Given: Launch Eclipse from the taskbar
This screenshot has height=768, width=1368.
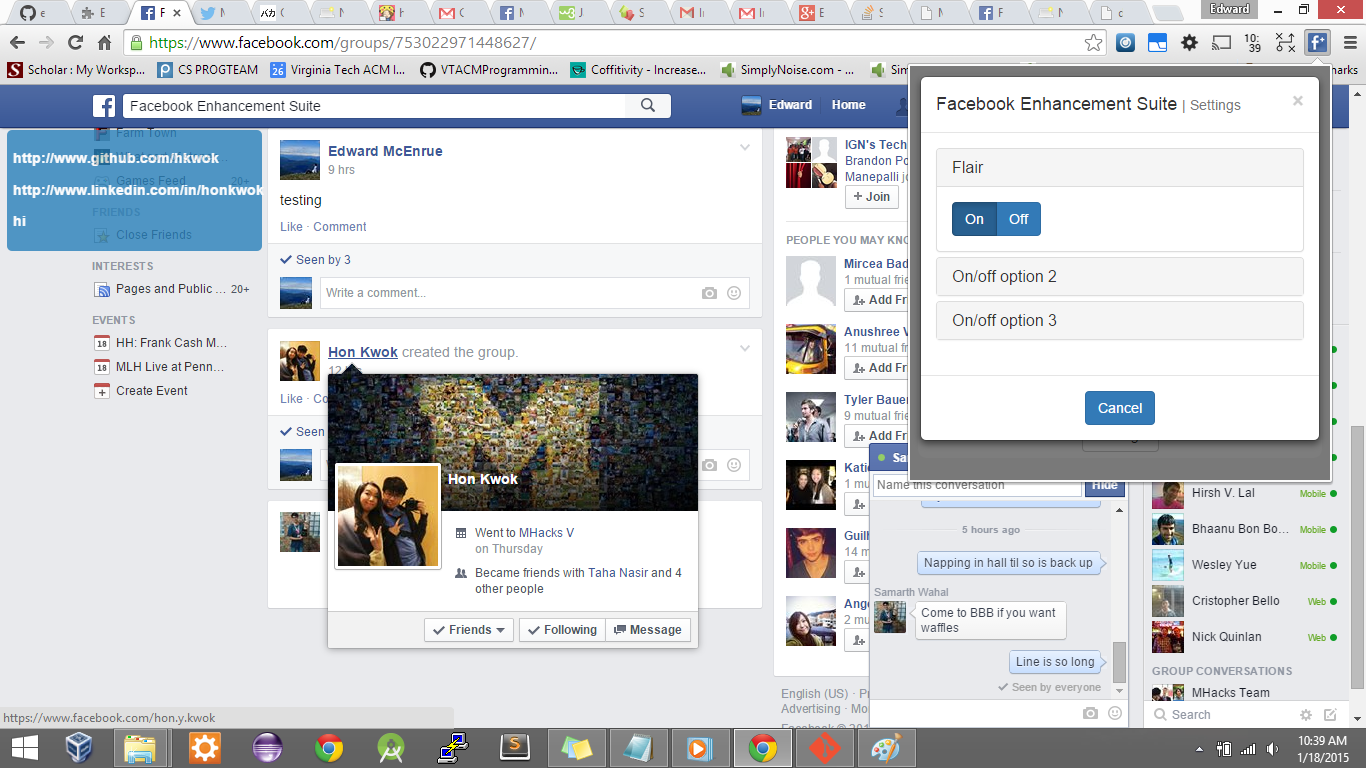Looking at the screenshot, I should pos(267,748).
